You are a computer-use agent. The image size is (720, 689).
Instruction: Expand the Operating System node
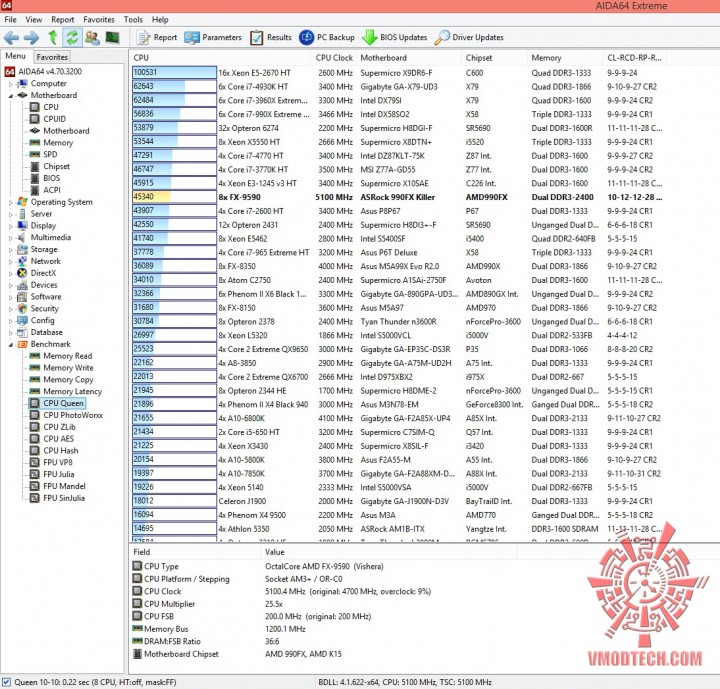click(11, 202)
